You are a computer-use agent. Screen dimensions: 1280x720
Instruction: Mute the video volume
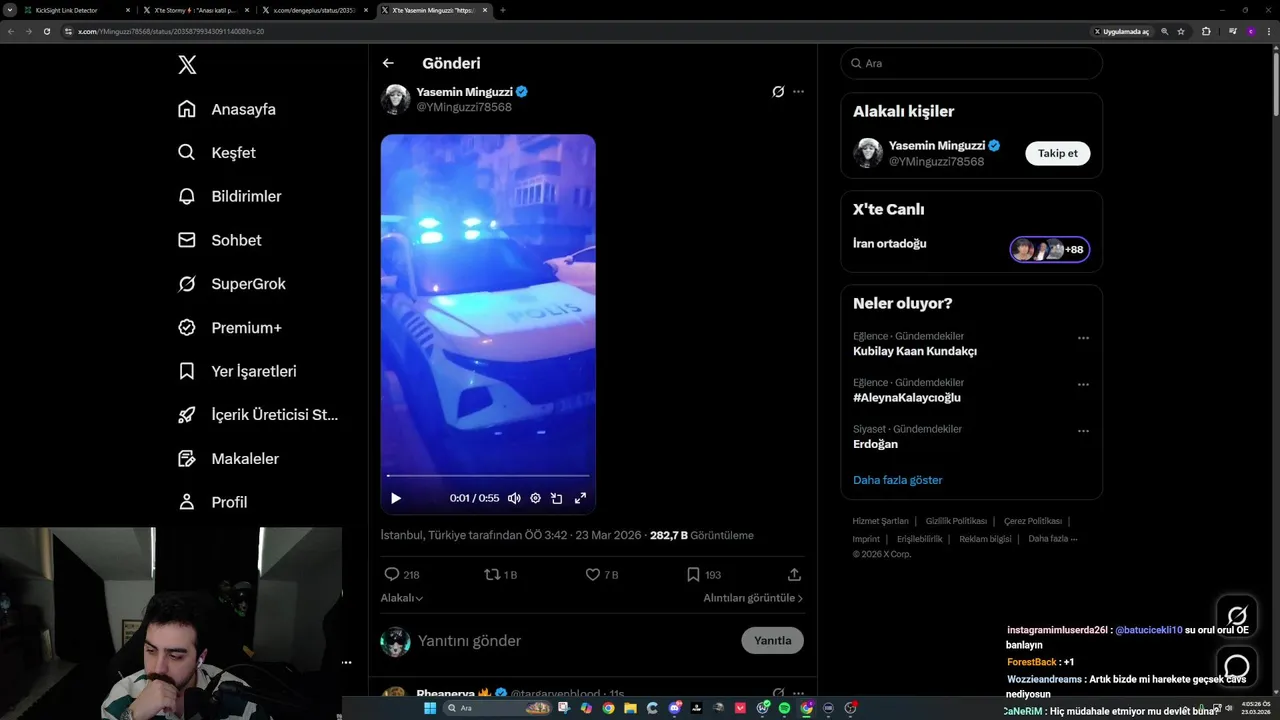(514, 498)
